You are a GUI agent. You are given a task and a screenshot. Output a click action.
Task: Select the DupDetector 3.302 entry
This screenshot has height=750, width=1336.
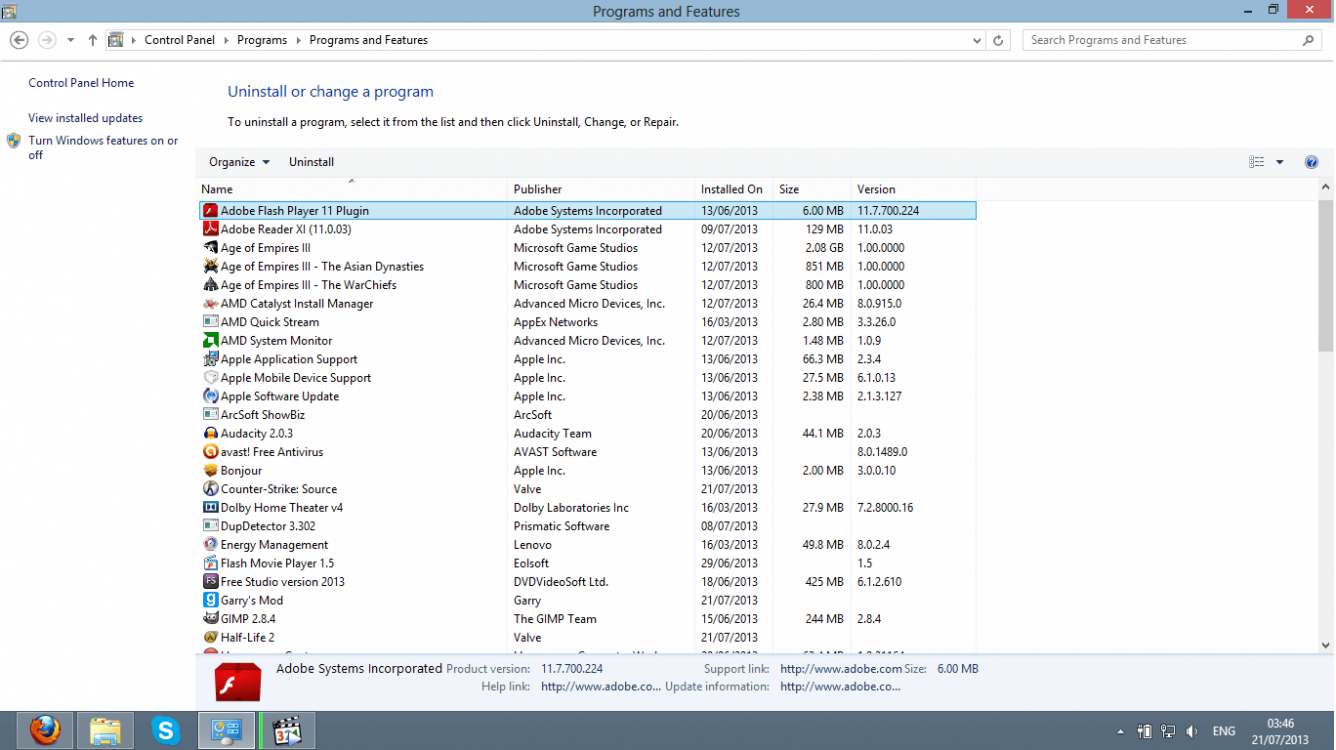587,526
